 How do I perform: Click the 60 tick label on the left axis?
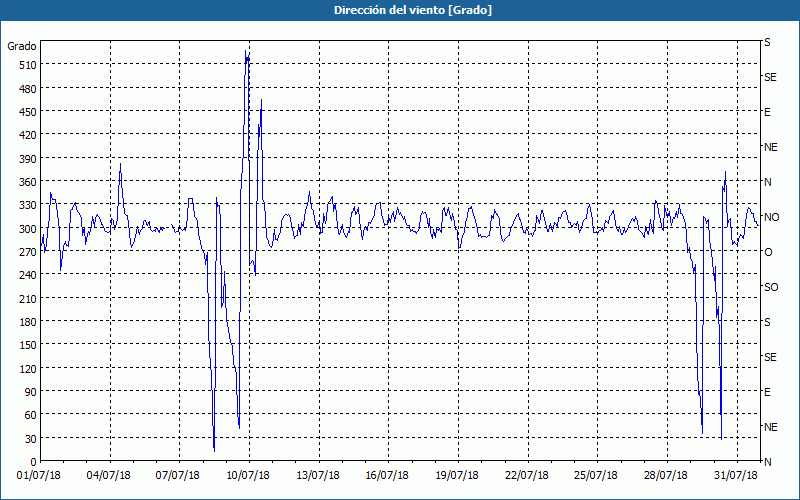(x=30, y=415)
